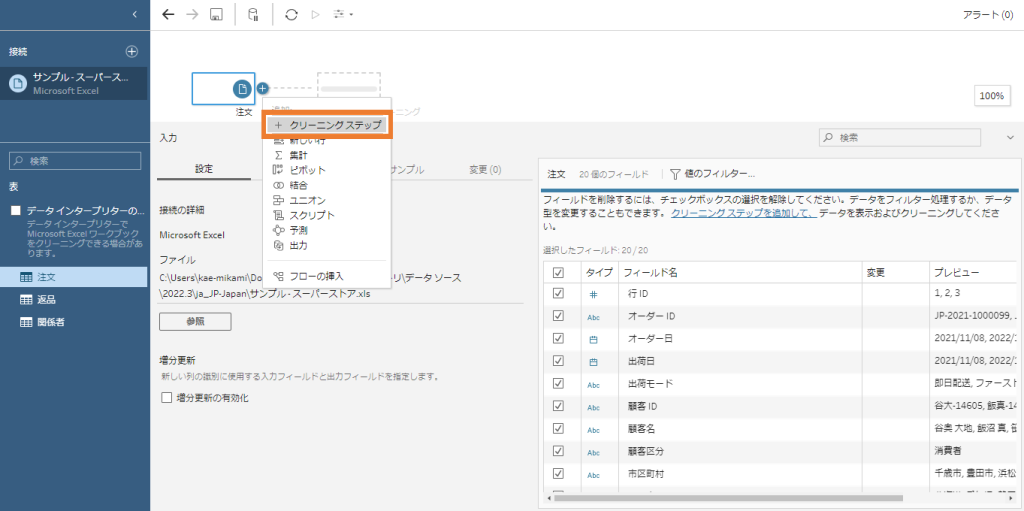Uncheck the 顧客 ID field checkbox
The height and width of the screenshot is (511, 1024).
[x=558, y=406]
